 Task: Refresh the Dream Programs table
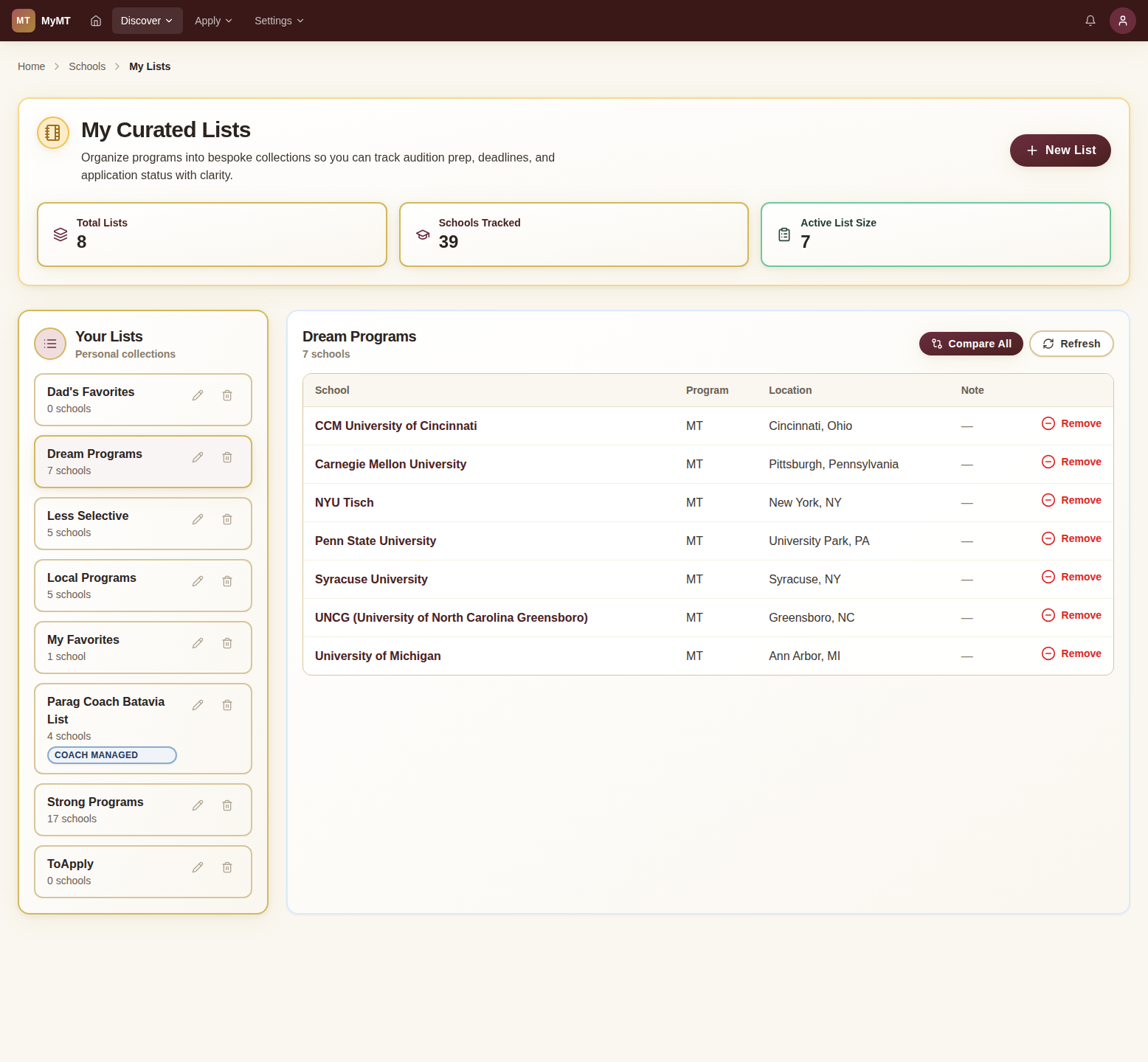click(x=1071, y=344)
